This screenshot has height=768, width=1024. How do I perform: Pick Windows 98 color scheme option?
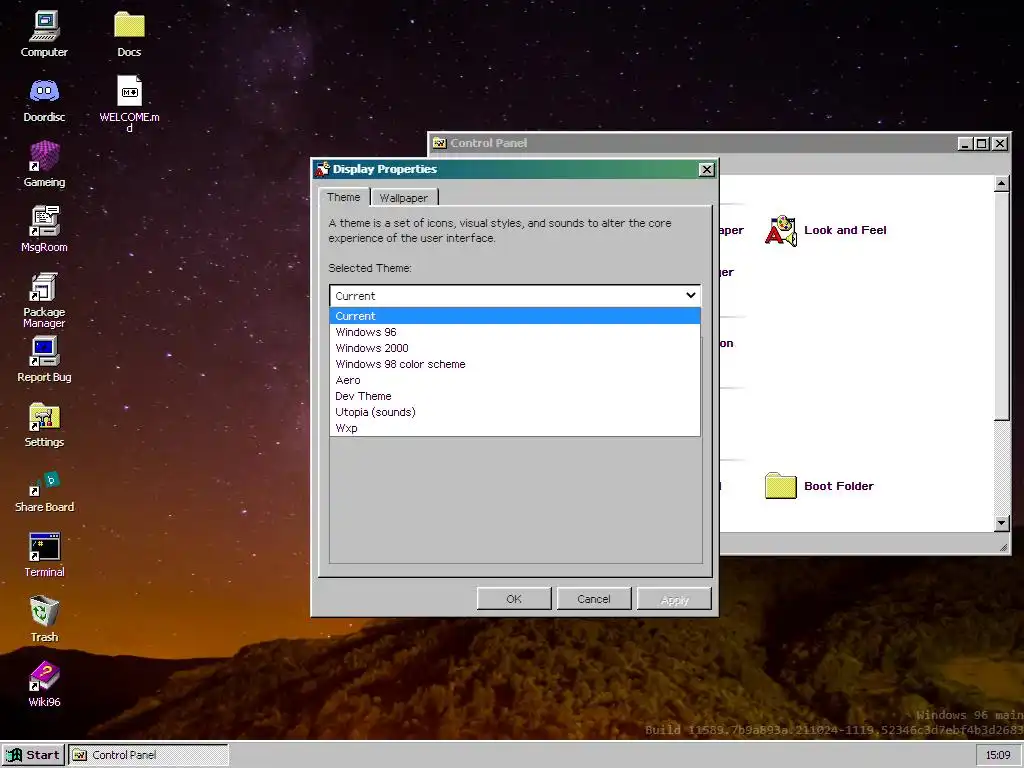515,364
